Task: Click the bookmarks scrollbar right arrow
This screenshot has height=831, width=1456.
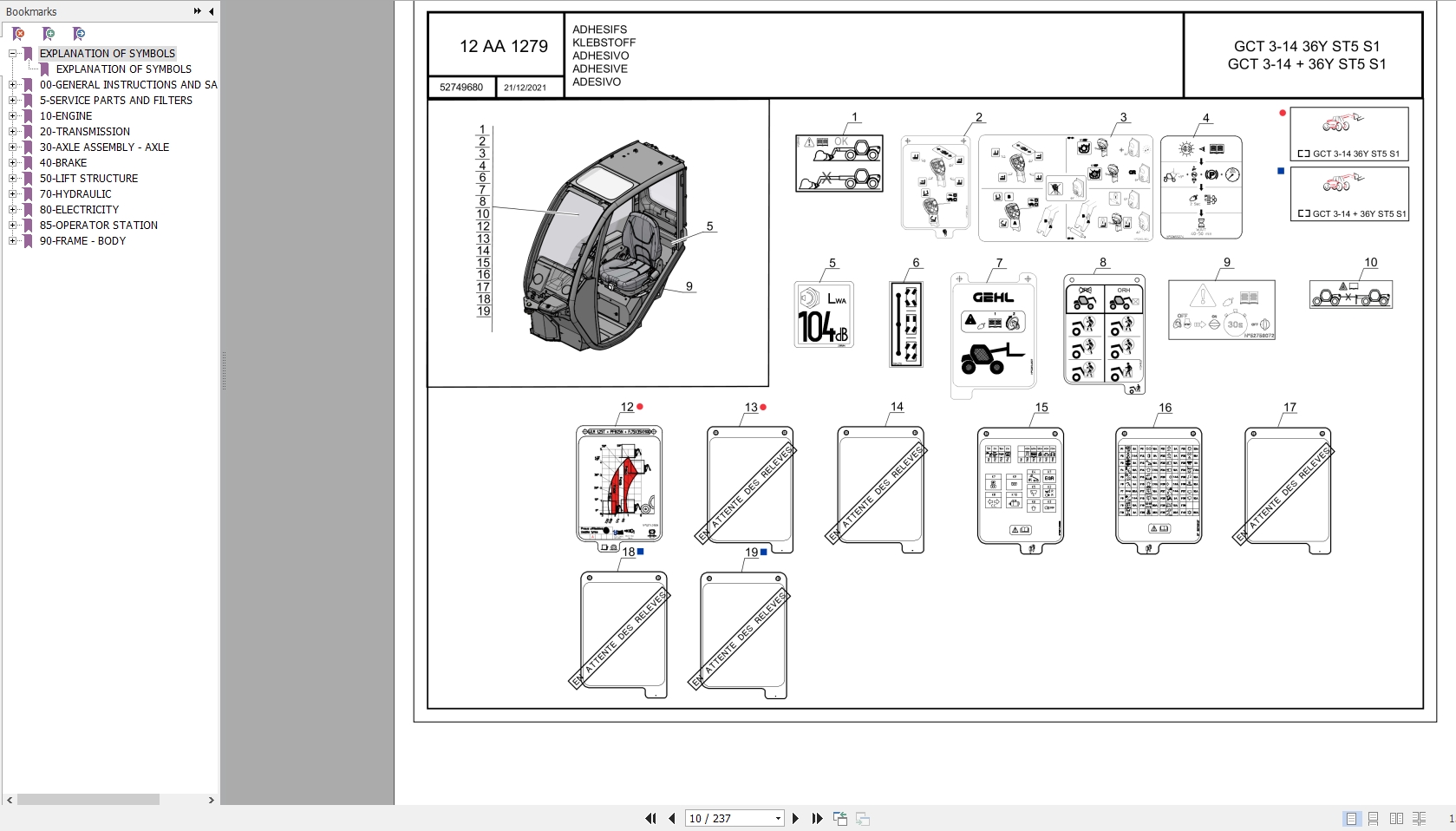Action: (x=211, y=800)
